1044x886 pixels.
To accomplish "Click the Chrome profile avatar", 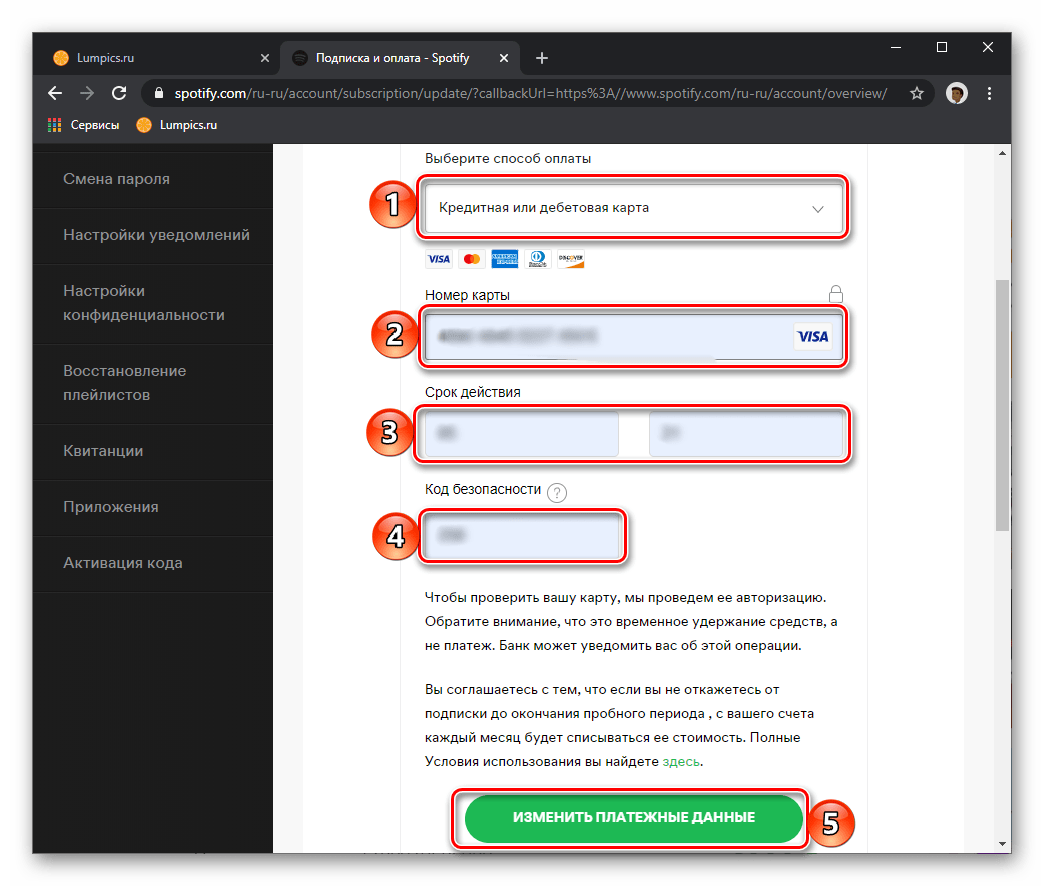I will tap(957, 93).
